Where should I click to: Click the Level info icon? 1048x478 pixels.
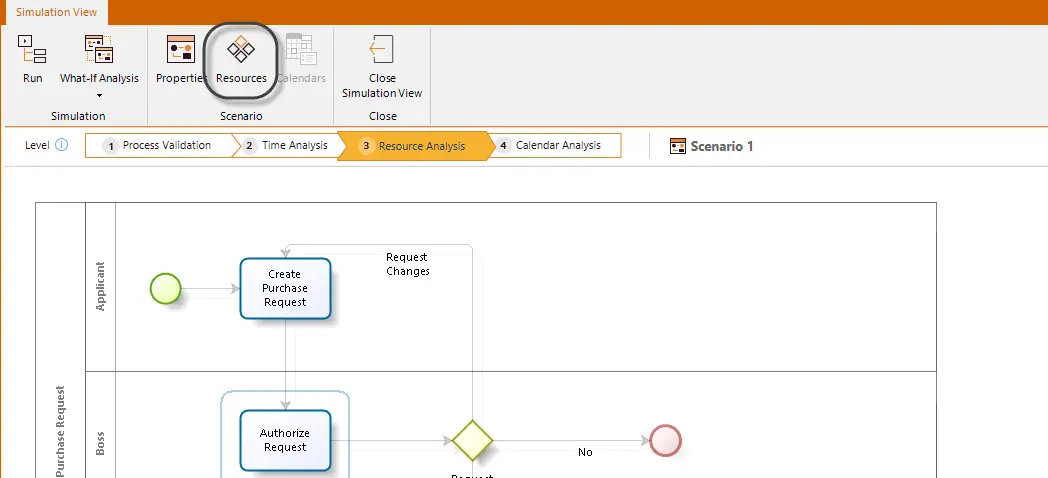pyautogui.click(x=61, y=145)
